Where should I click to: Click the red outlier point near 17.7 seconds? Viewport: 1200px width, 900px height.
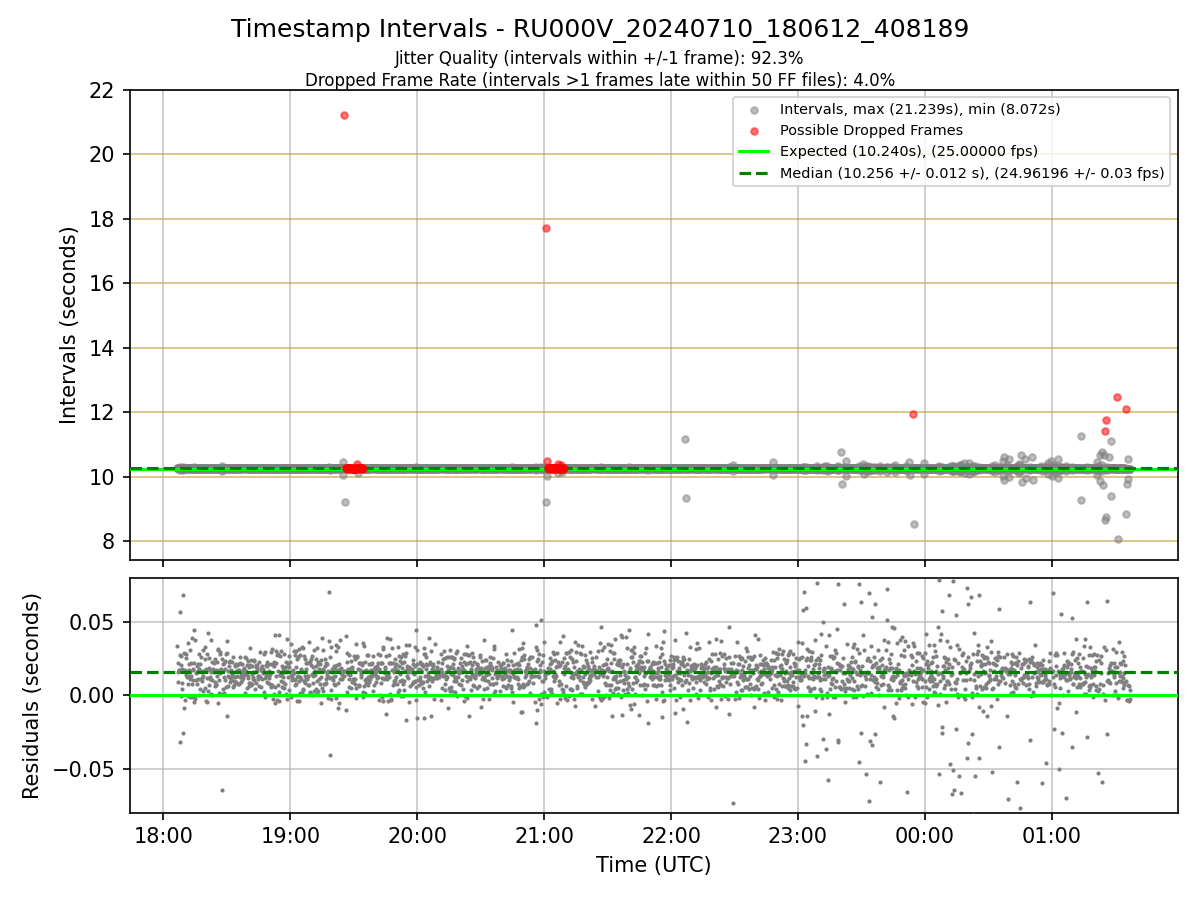click(546, 228)
